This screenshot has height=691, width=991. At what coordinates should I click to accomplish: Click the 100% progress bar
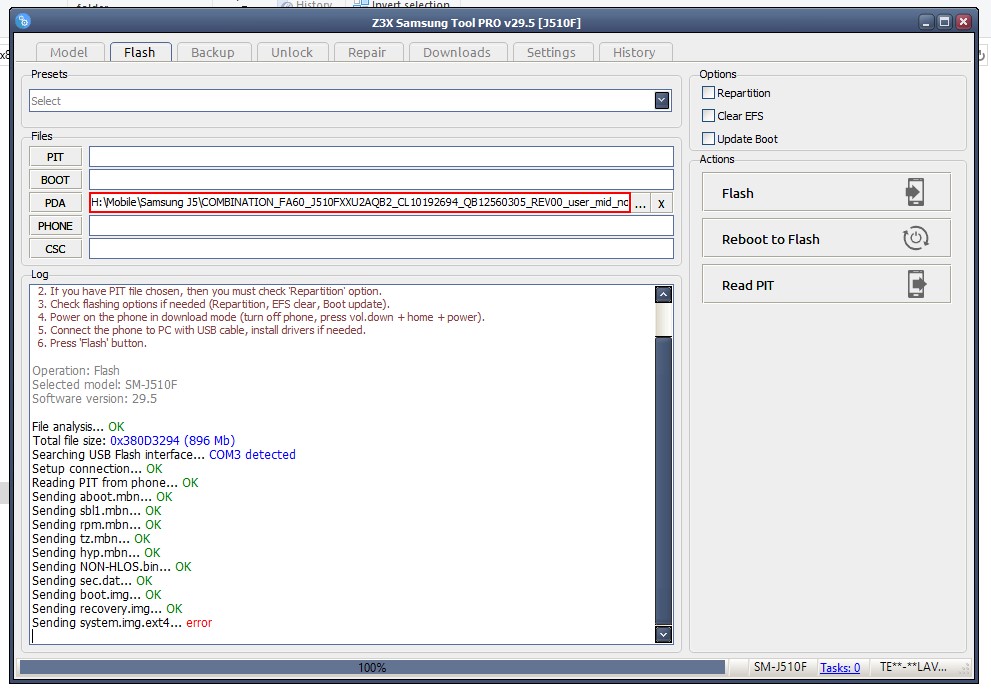pyautogui.click(x=372, y=667)
